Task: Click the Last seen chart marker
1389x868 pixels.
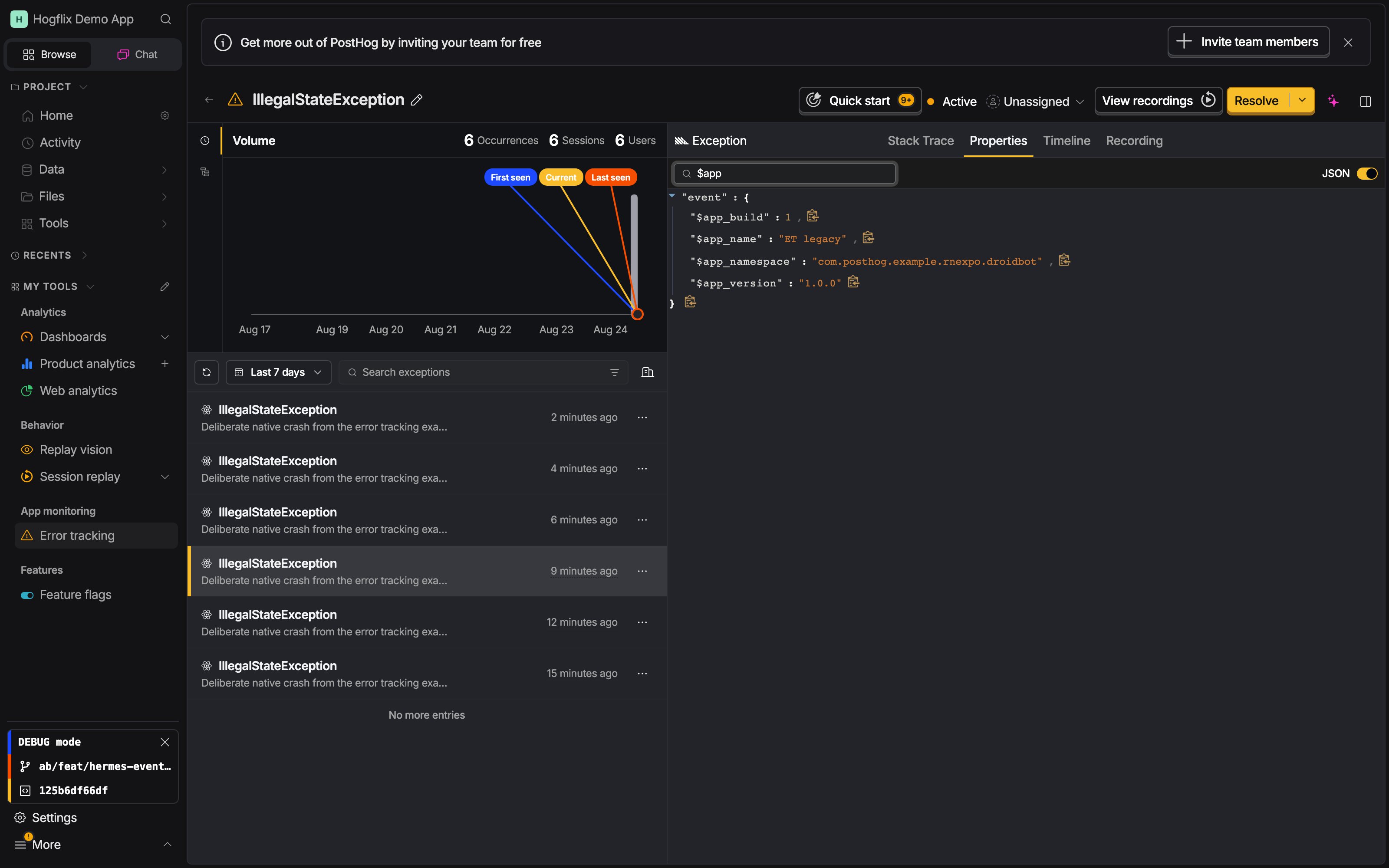Action: tap(611, 178)
